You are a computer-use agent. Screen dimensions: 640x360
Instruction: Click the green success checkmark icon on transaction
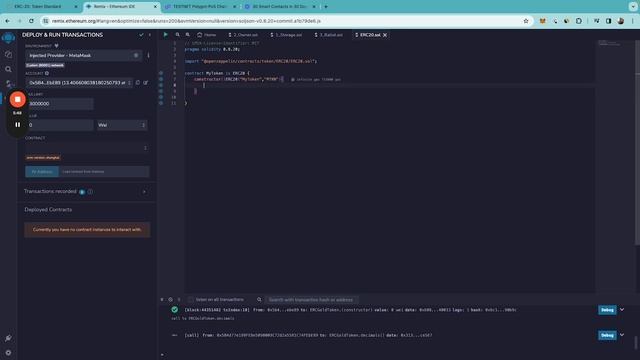[175, 310]
